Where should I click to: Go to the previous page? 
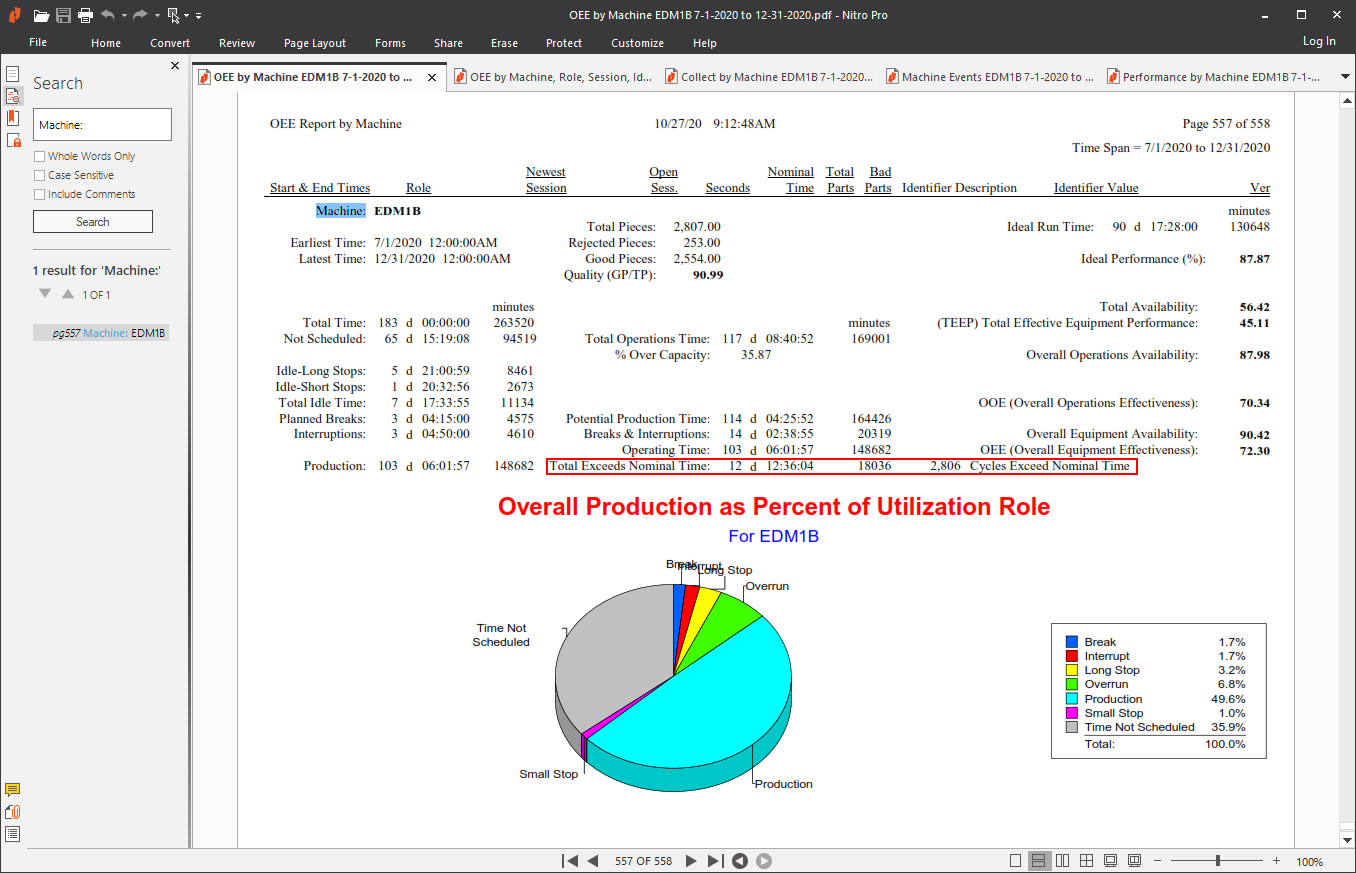point(593,861)
